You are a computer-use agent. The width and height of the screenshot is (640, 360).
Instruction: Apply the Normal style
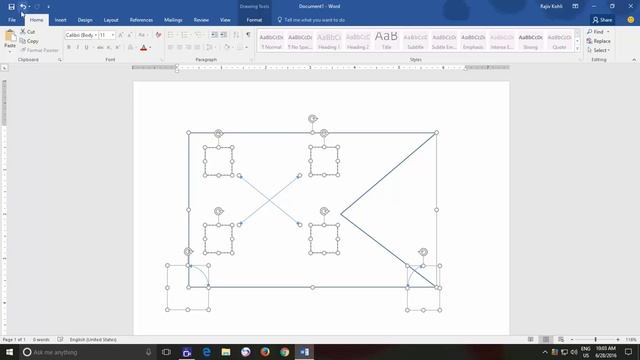pyautogui.click(x=271, y=41)
